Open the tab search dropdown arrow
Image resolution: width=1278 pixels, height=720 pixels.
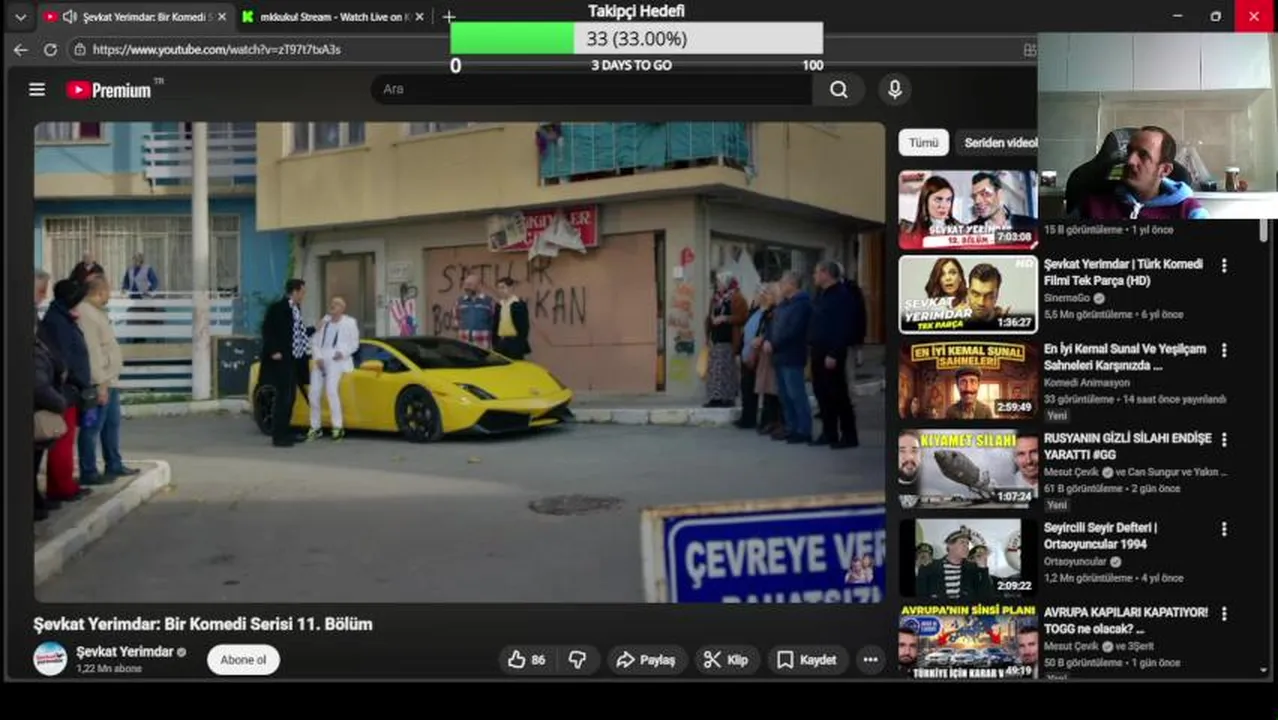[20, 17]
